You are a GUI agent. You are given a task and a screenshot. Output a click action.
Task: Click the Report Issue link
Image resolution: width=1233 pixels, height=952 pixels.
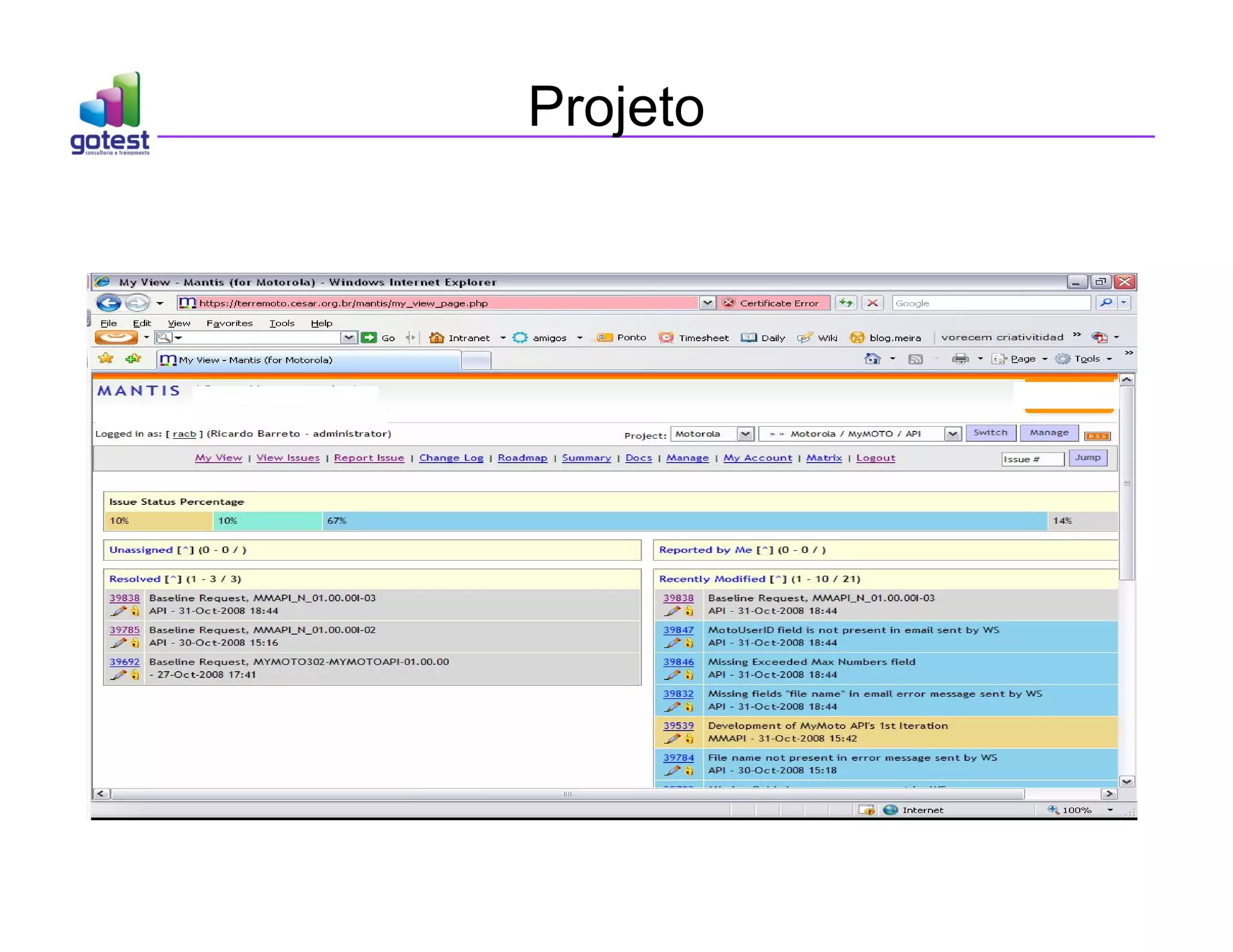coord(368,458)
